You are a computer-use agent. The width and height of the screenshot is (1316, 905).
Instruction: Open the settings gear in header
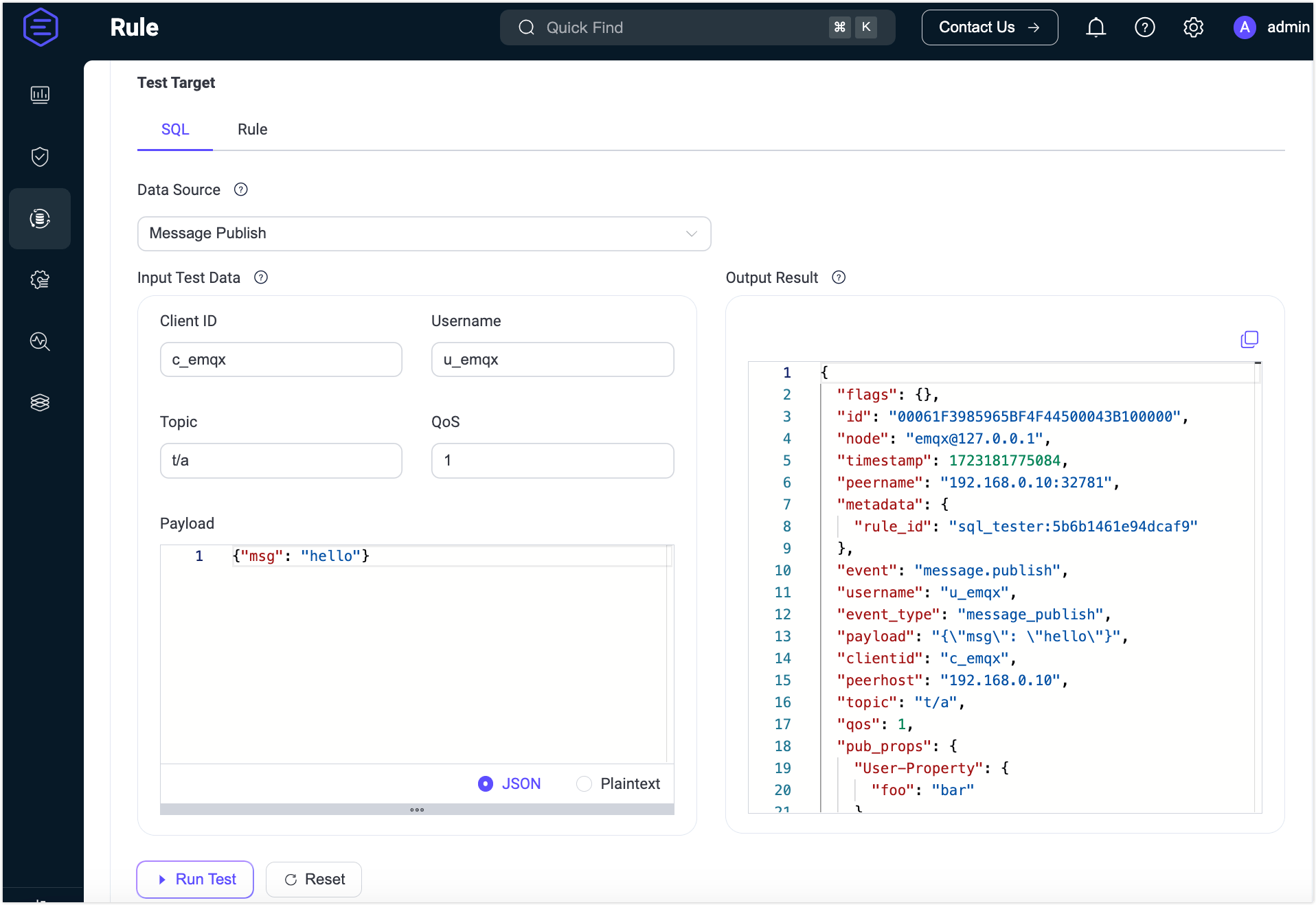[x=1193, y=27]
